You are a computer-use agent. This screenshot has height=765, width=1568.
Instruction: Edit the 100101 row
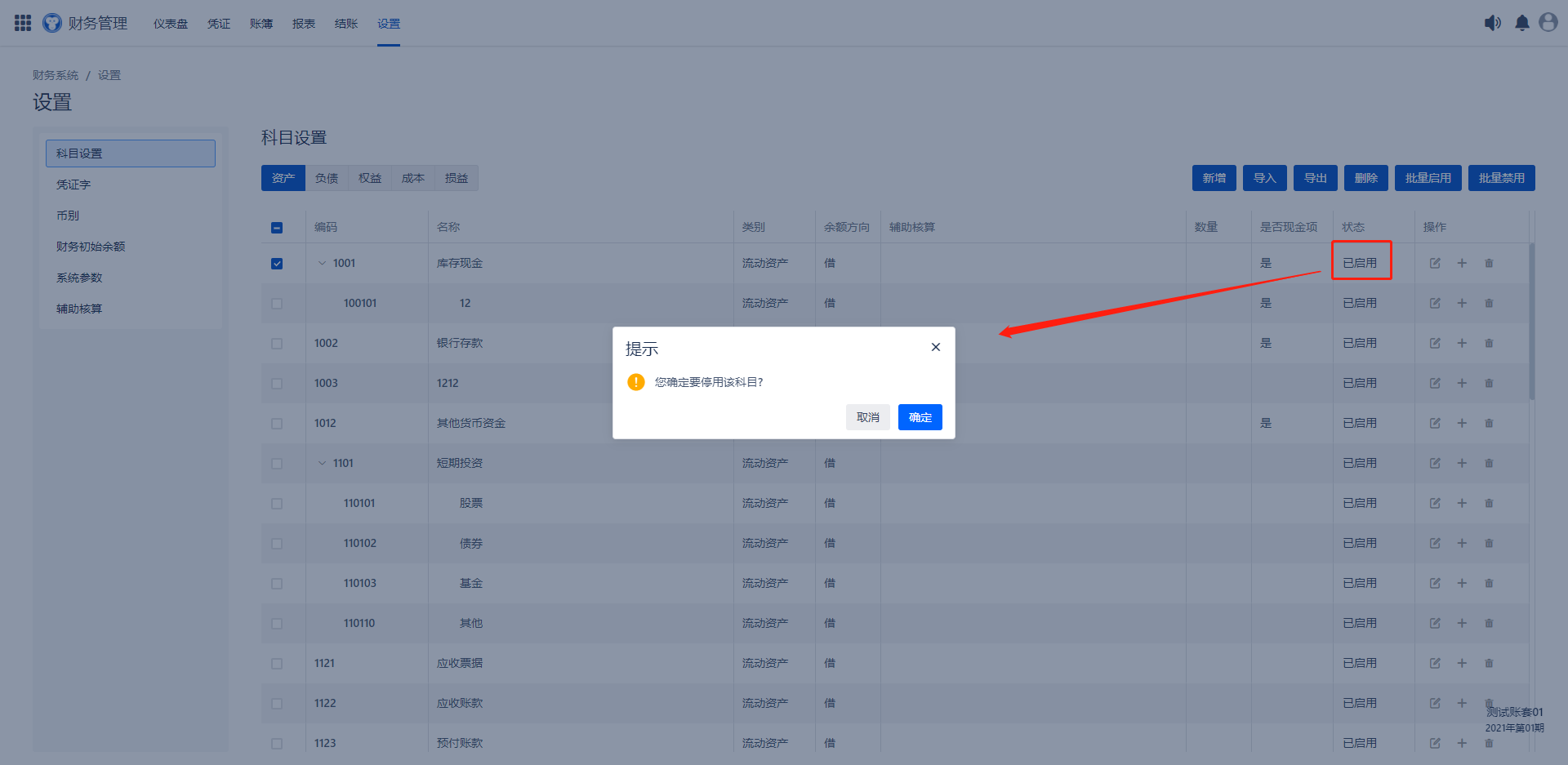(x=1435, y=303)
